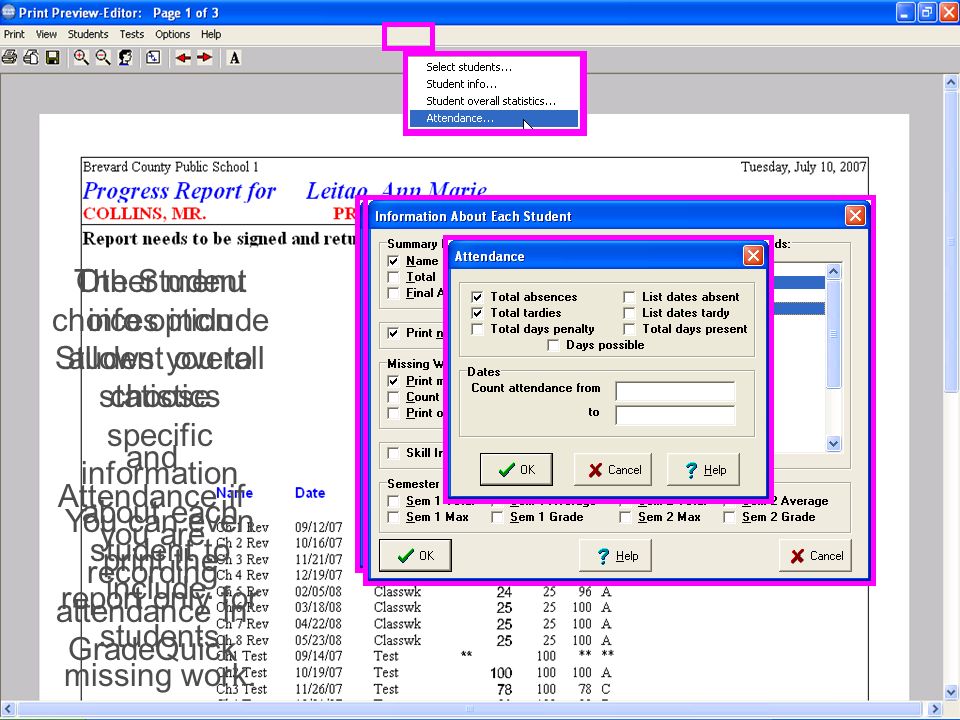This screenshot has width=960, height=720.
Task: Choose Select students... from the dropdown menu
Action: [493, 67]
